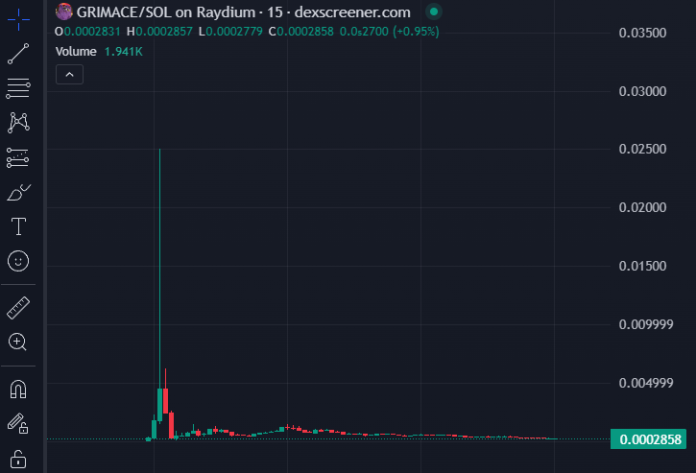Select the brush drawing tool

[18, 191]
